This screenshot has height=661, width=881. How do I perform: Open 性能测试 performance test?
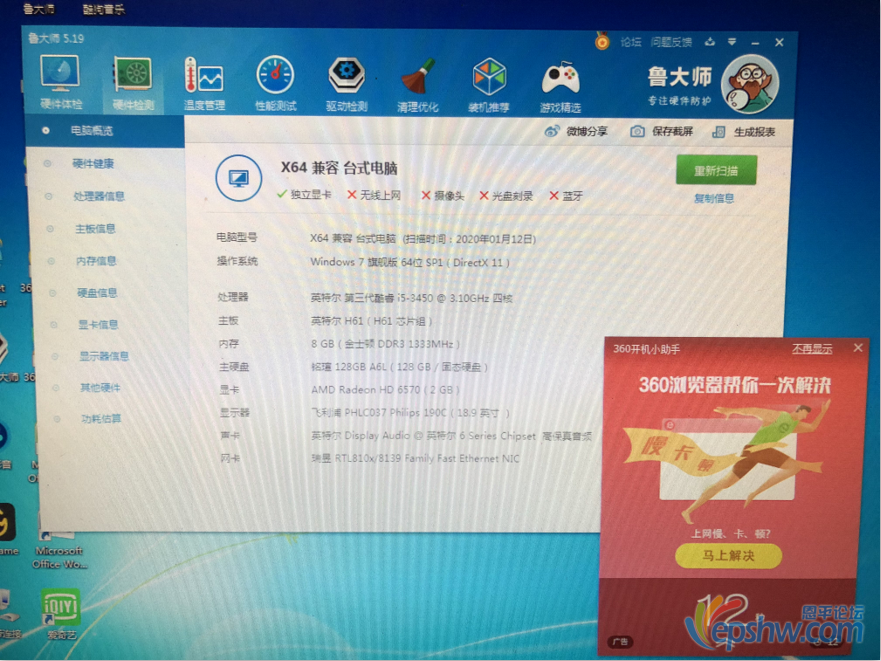pos(275,84)
